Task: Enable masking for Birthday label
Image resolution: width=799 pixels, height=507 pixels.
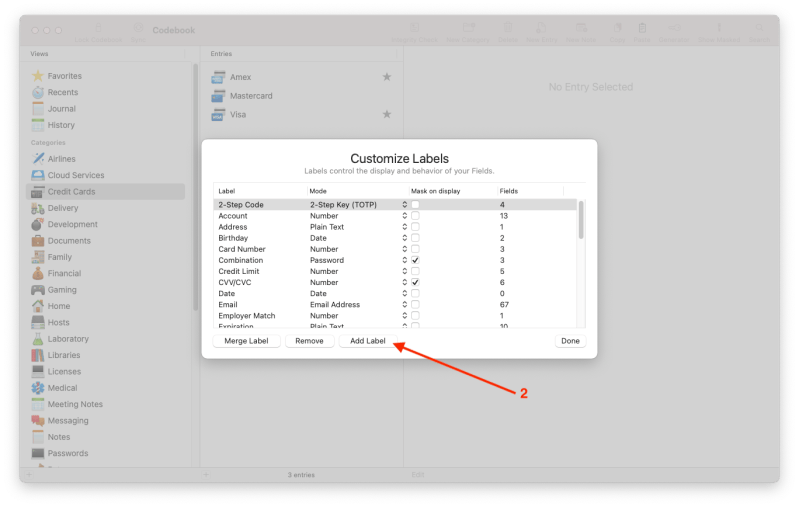Action: point(415,238)
